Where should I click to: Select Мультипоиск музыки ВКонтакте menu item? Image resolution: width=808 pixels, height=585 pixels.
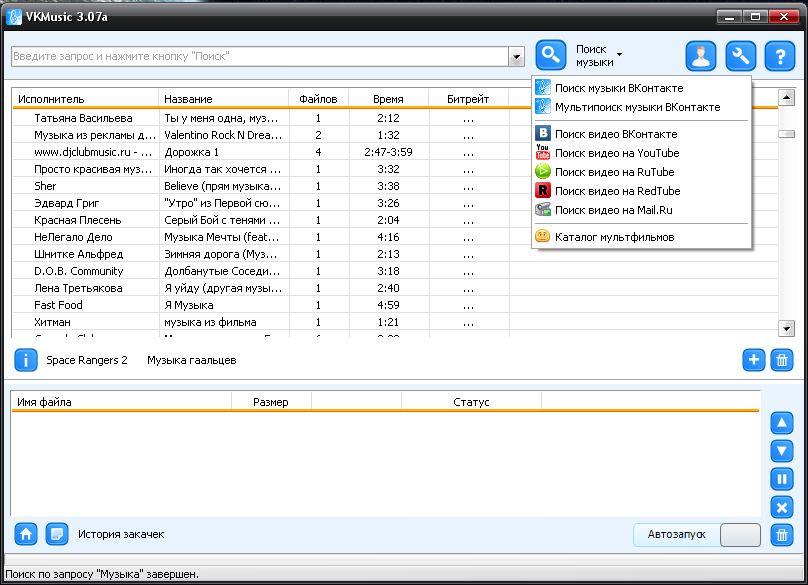click(x=642, y=107)
